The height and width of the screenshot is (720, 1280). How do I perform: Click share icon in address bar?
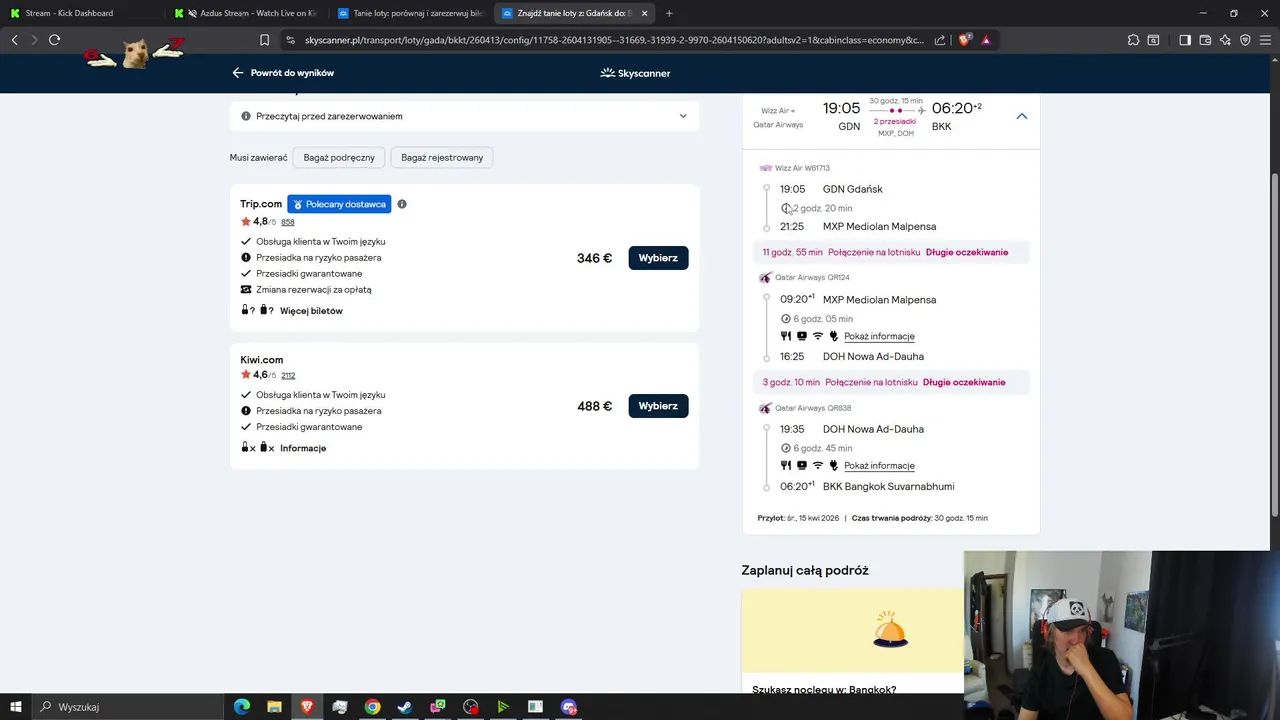[940, 40]
